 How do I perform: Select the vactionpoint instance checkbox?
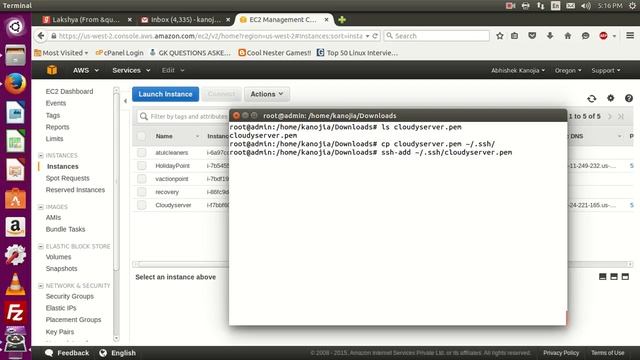141,179
